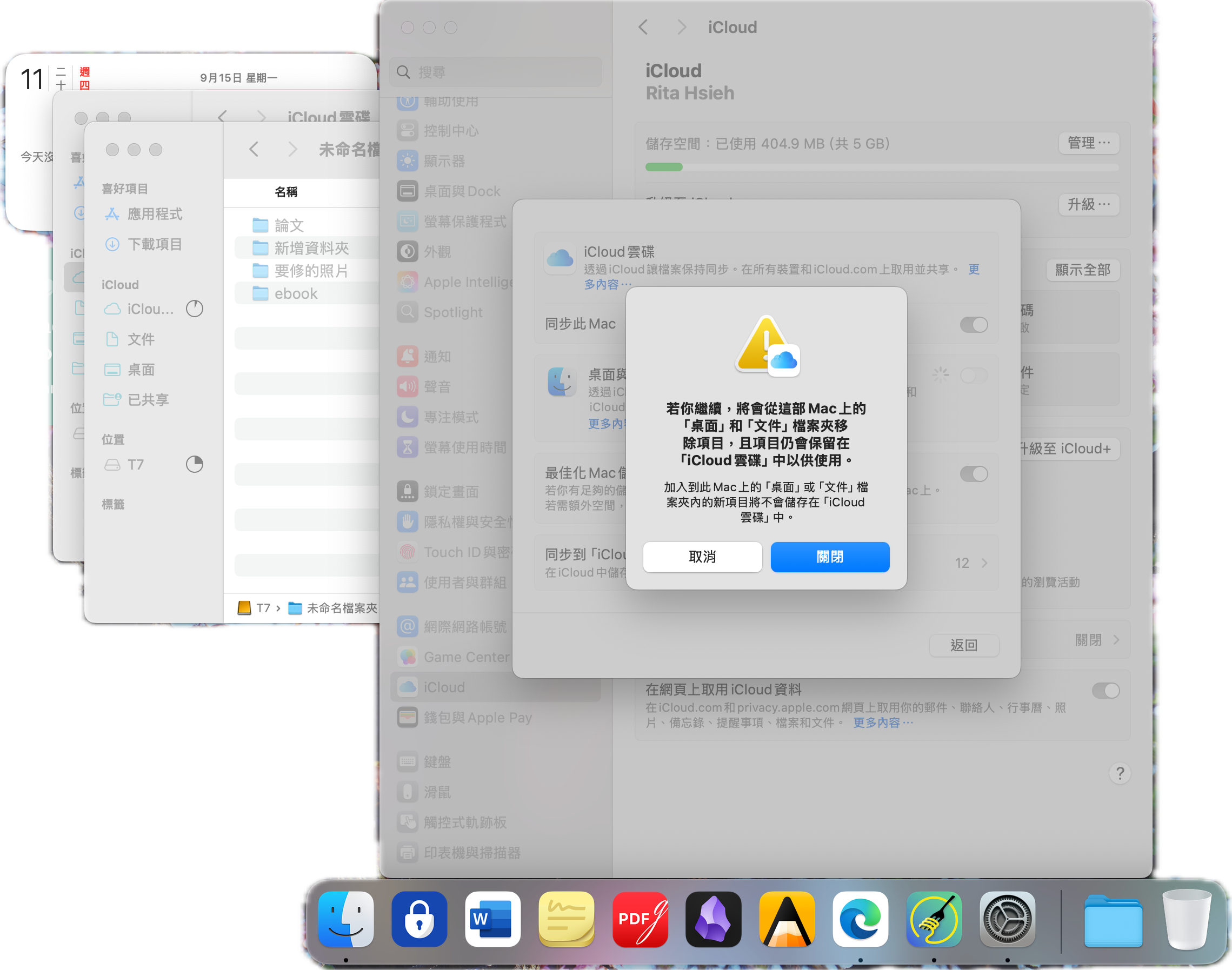Viewport: 1232px width, 970px height.
Task: Open System Settings from the Dock
Action: pos(1007,919)
